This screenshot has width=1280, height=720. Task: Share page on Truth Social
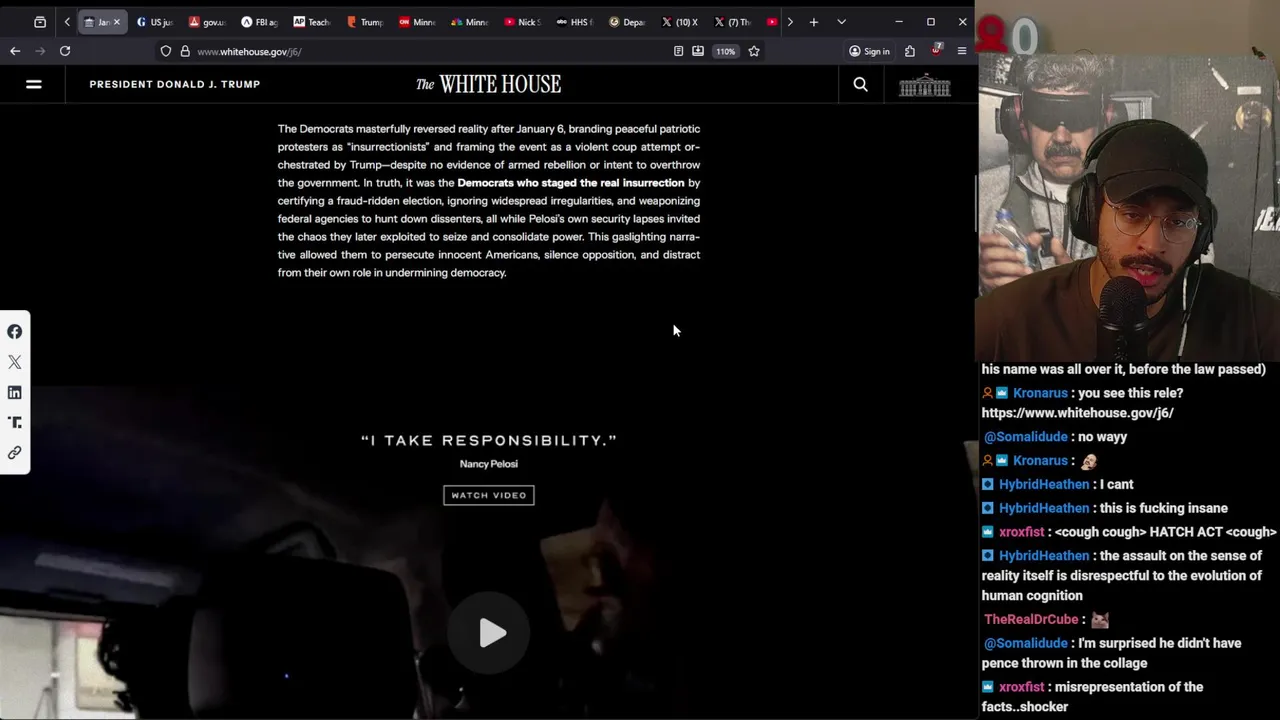click(15, 423)
